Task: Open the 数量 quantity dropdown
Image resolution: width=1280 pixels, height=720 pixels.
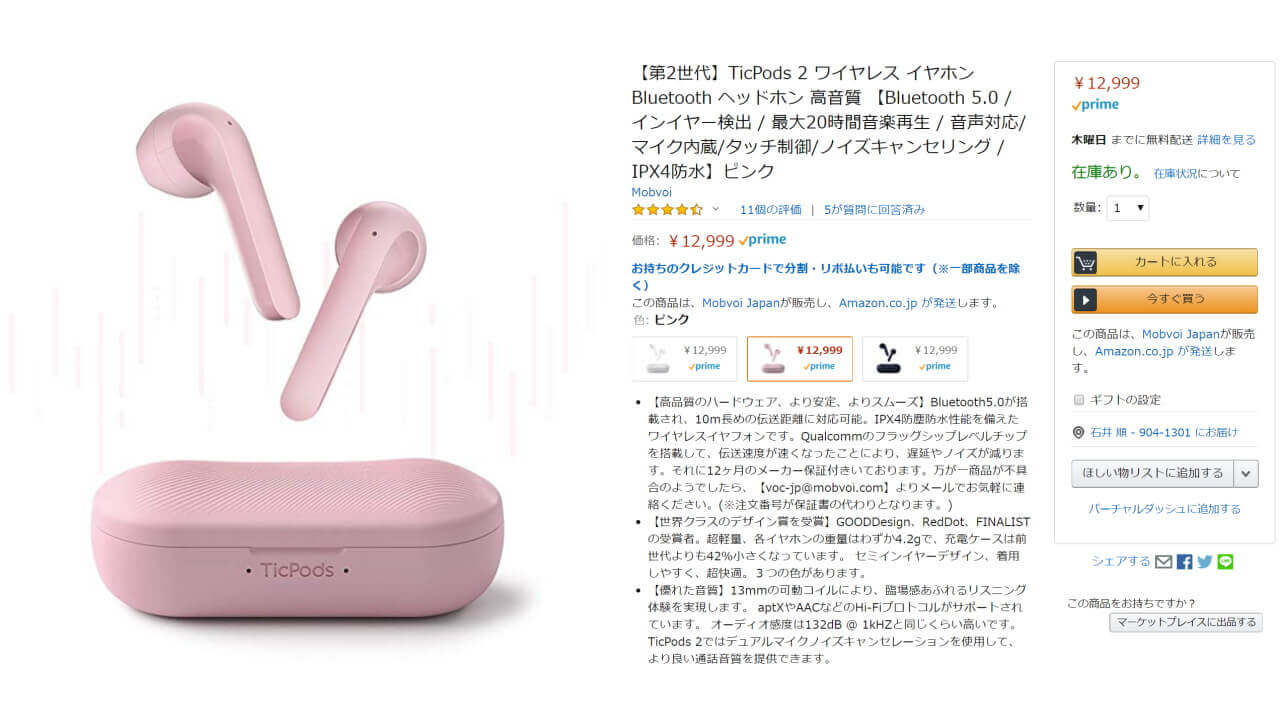Action: tap(1127, 208)
